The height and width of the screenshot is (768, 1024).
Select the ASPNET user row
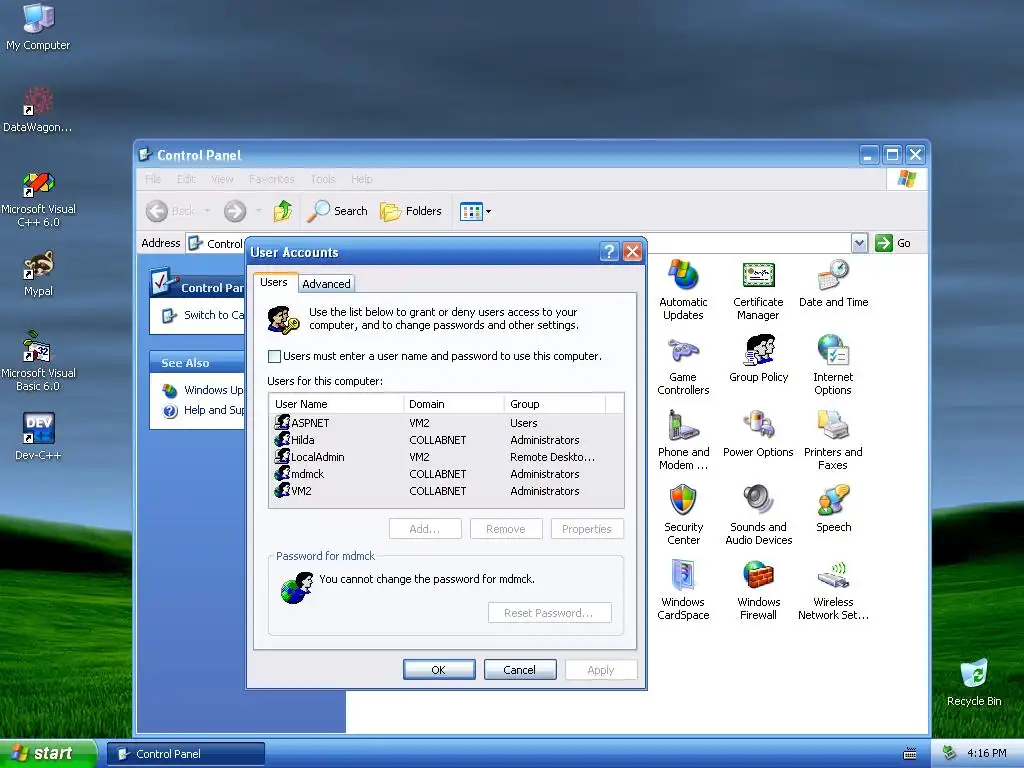click(446, 423)
